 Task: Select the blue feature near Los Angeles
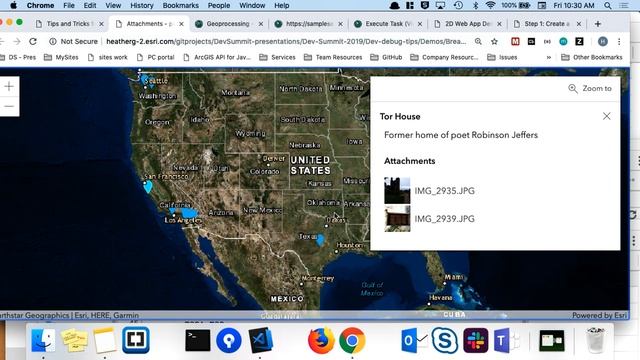point(189,213)
